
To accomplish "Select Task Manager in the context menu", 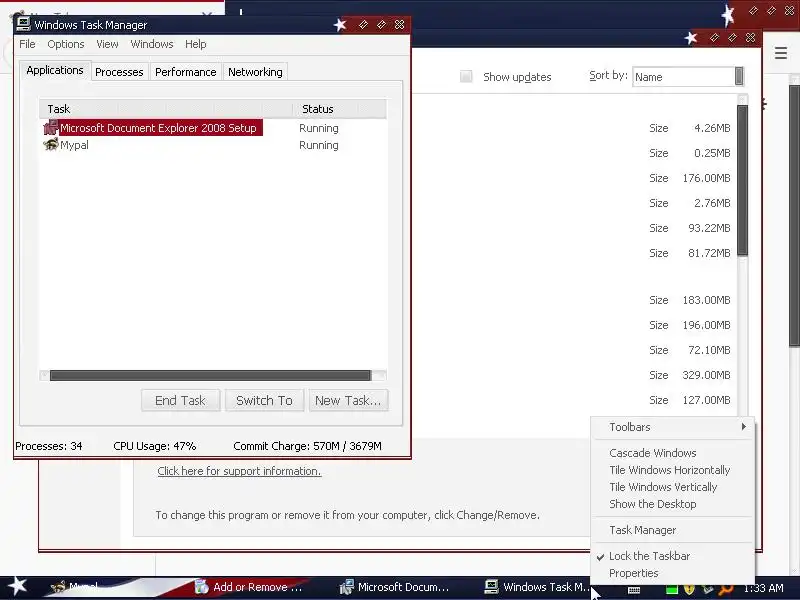I will (x=642, y=530).
